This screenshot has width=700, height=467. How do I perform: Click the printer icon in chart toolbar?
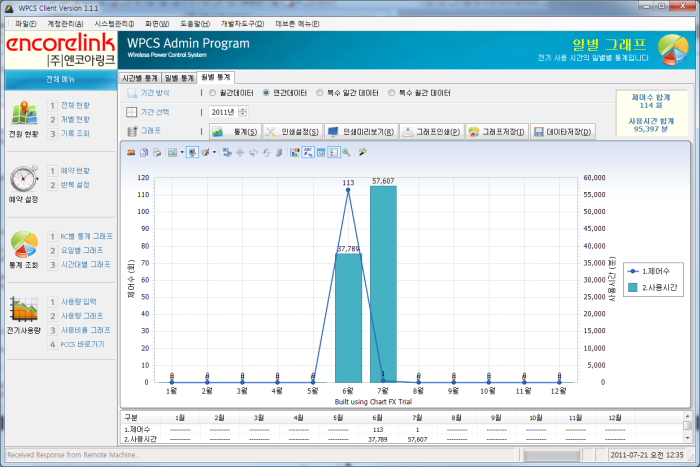(157, 153)
